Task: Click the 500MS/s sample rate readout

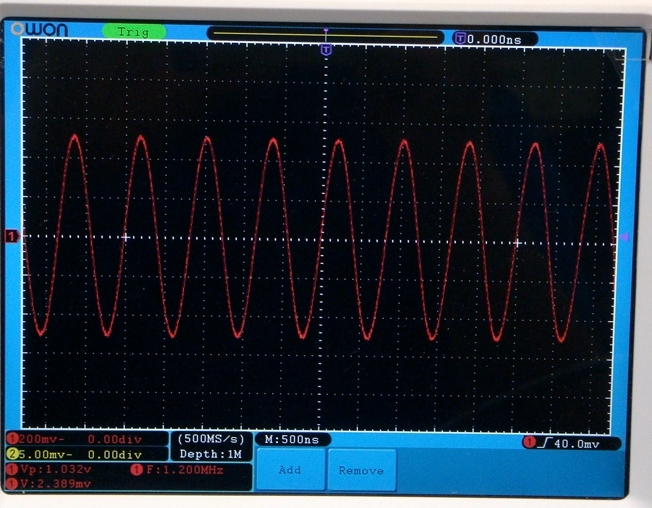Action: click(211, 439)
